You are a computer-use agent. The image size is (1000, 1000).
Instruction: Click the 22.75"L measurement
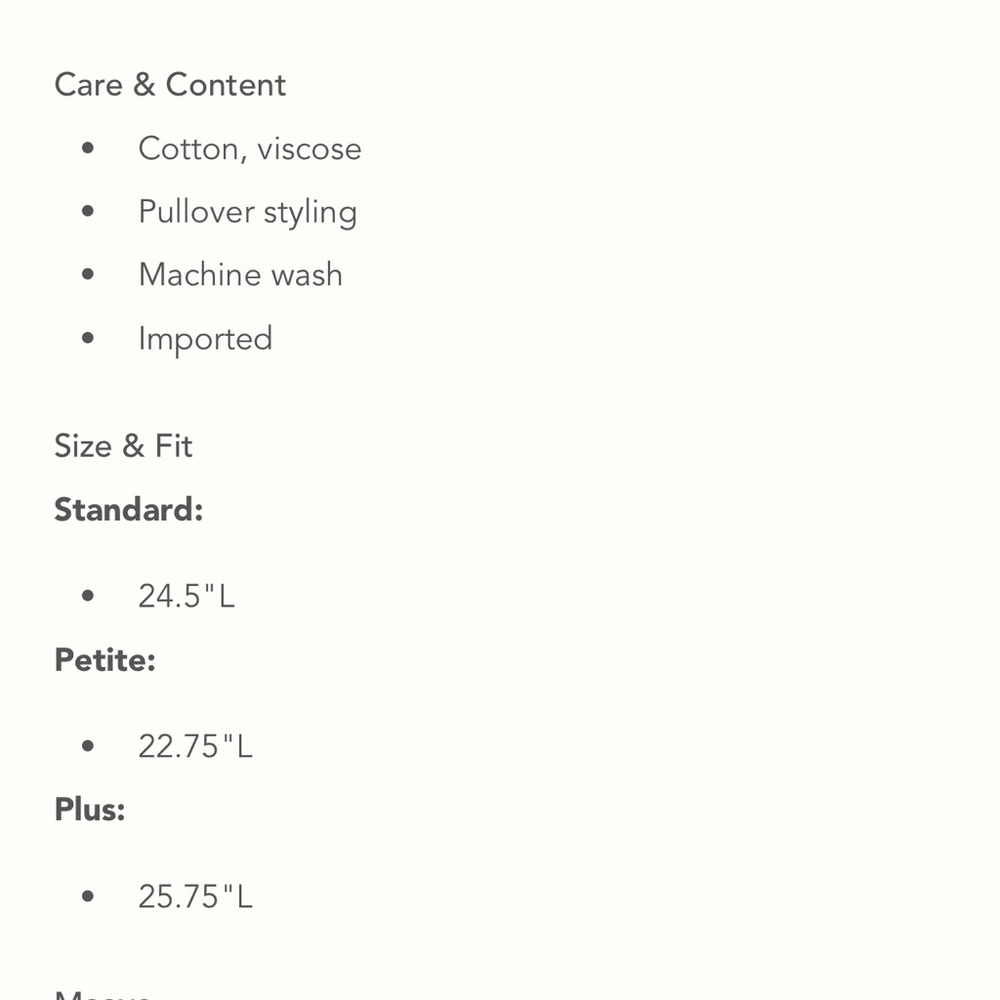[196, 746]
